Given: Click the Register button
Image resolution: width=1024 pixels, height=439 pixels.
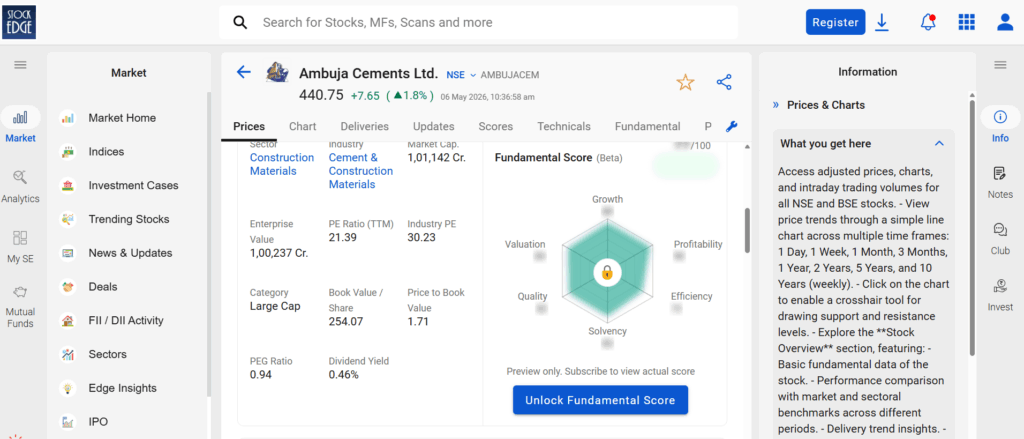Looking at the screenshot, I should 835,22.
